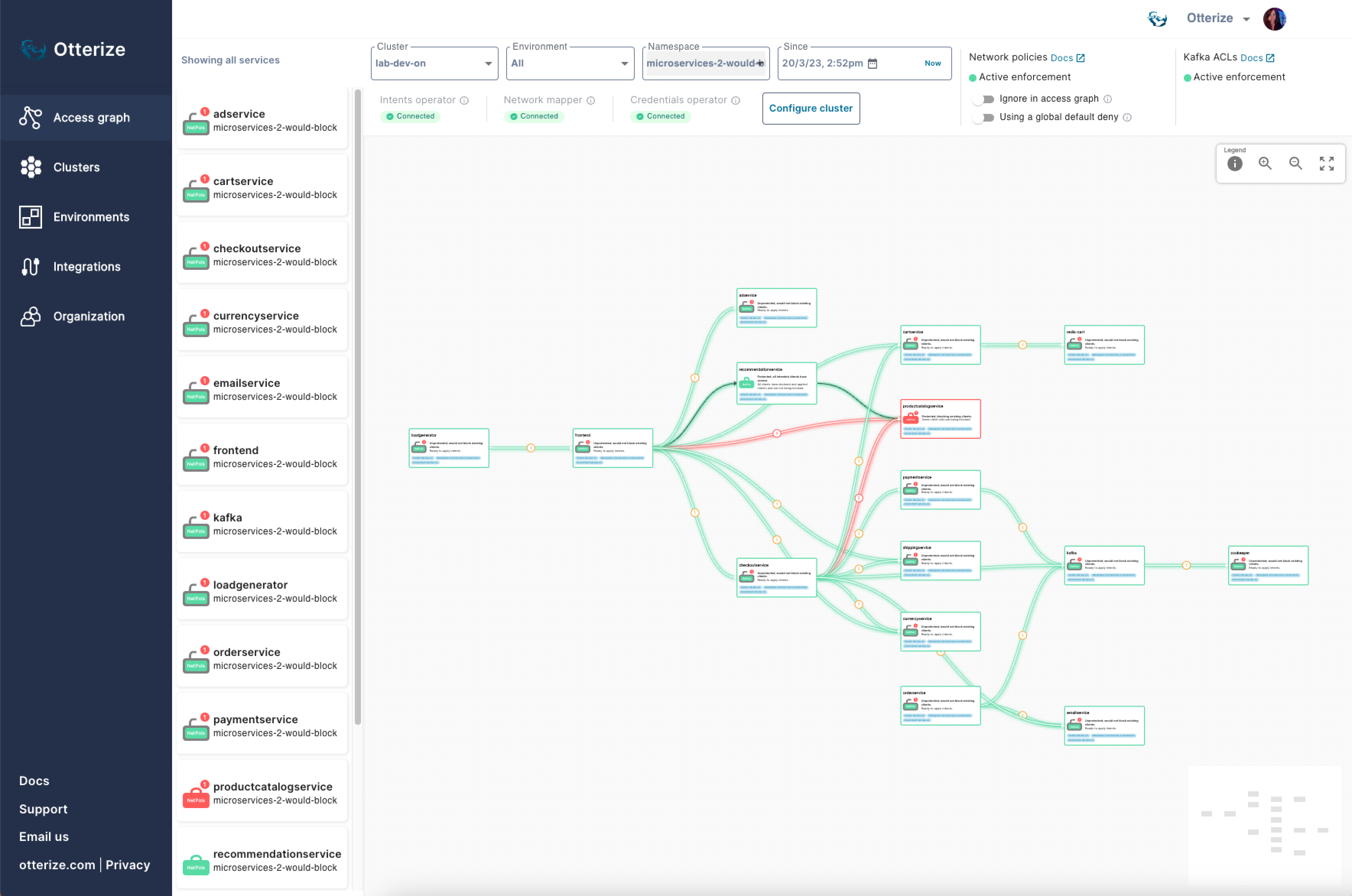
Task: Click edge marker between kafka and zookeeper
Action: coord(1186,566)
